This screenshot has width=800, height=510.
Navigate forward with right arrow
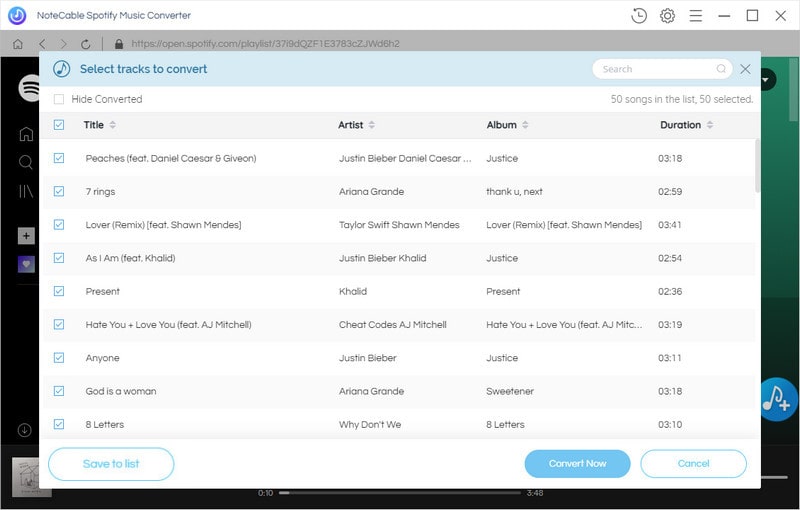(x=63, y=44)
